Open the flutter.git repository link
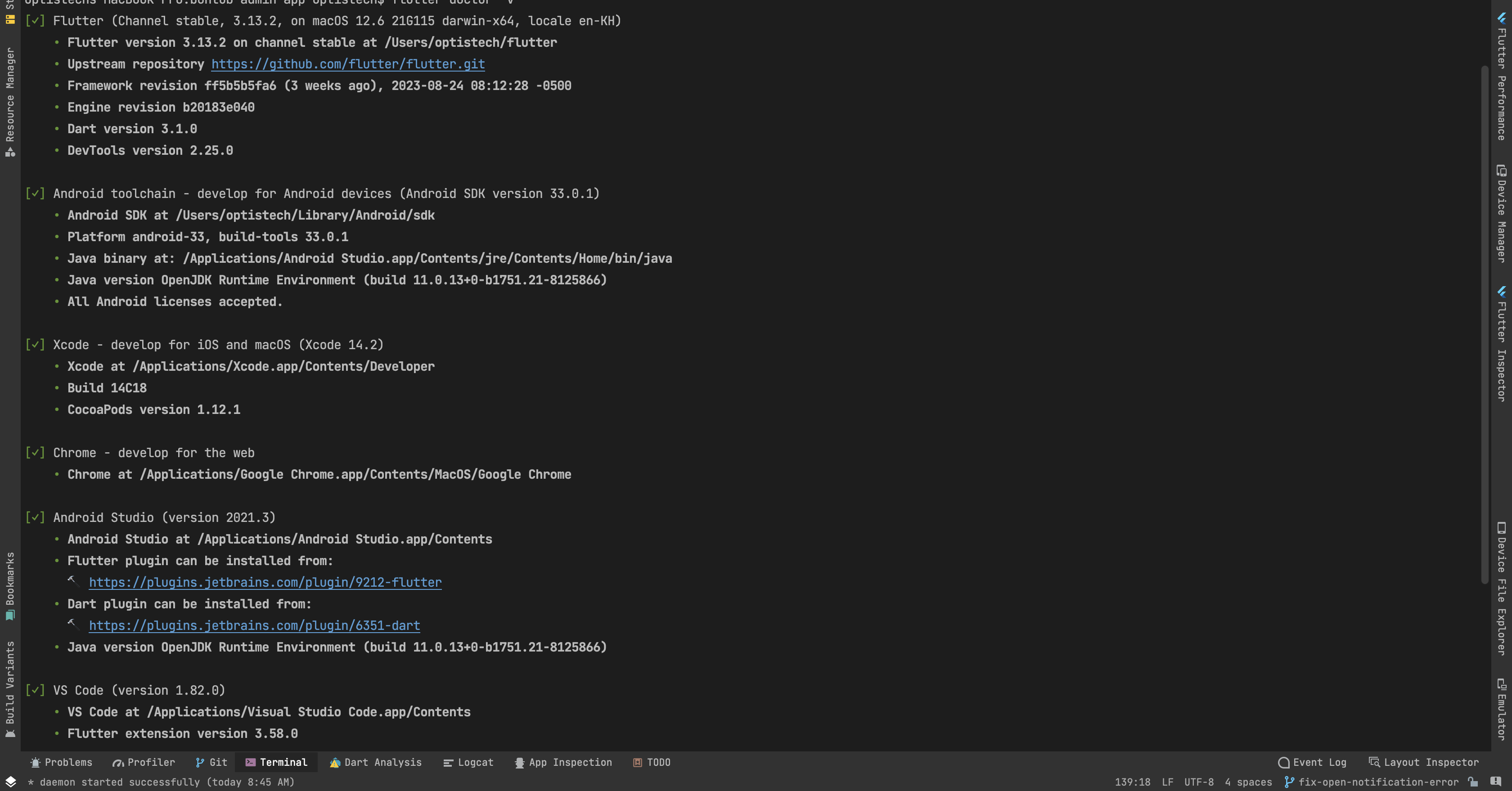 point(347,64)
